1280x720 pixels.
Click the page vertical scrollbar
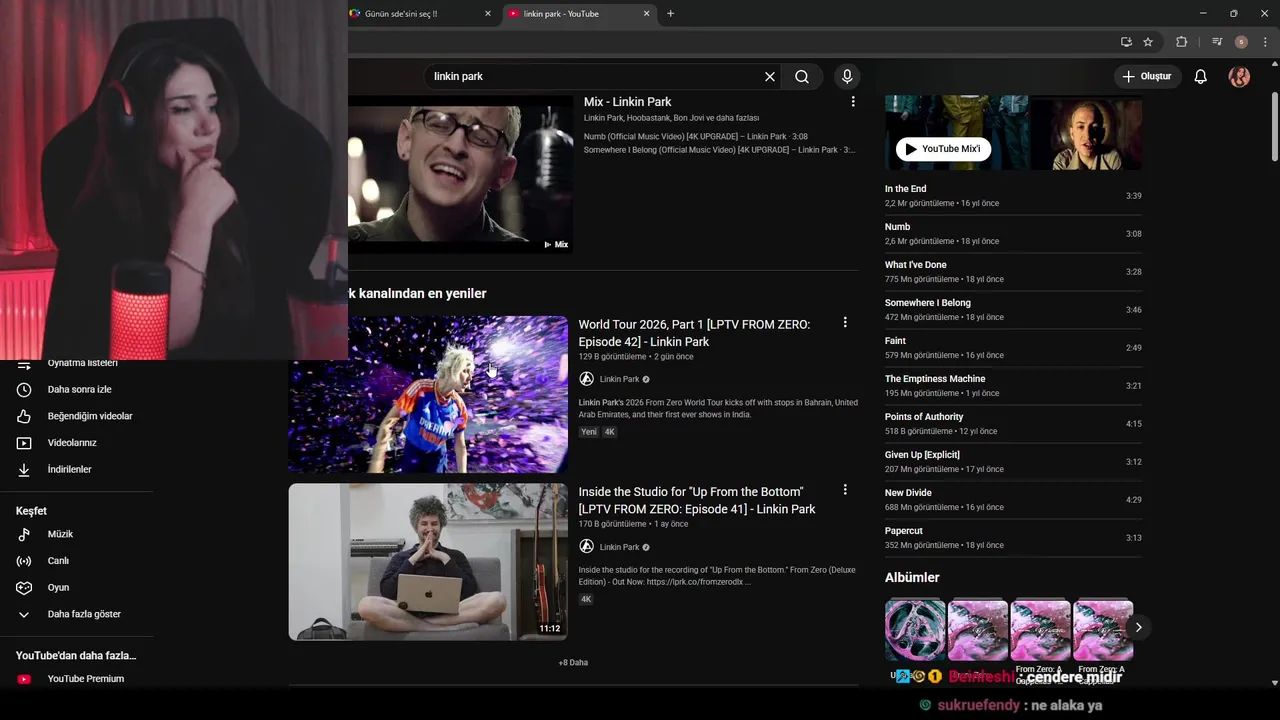[1274, 126]
